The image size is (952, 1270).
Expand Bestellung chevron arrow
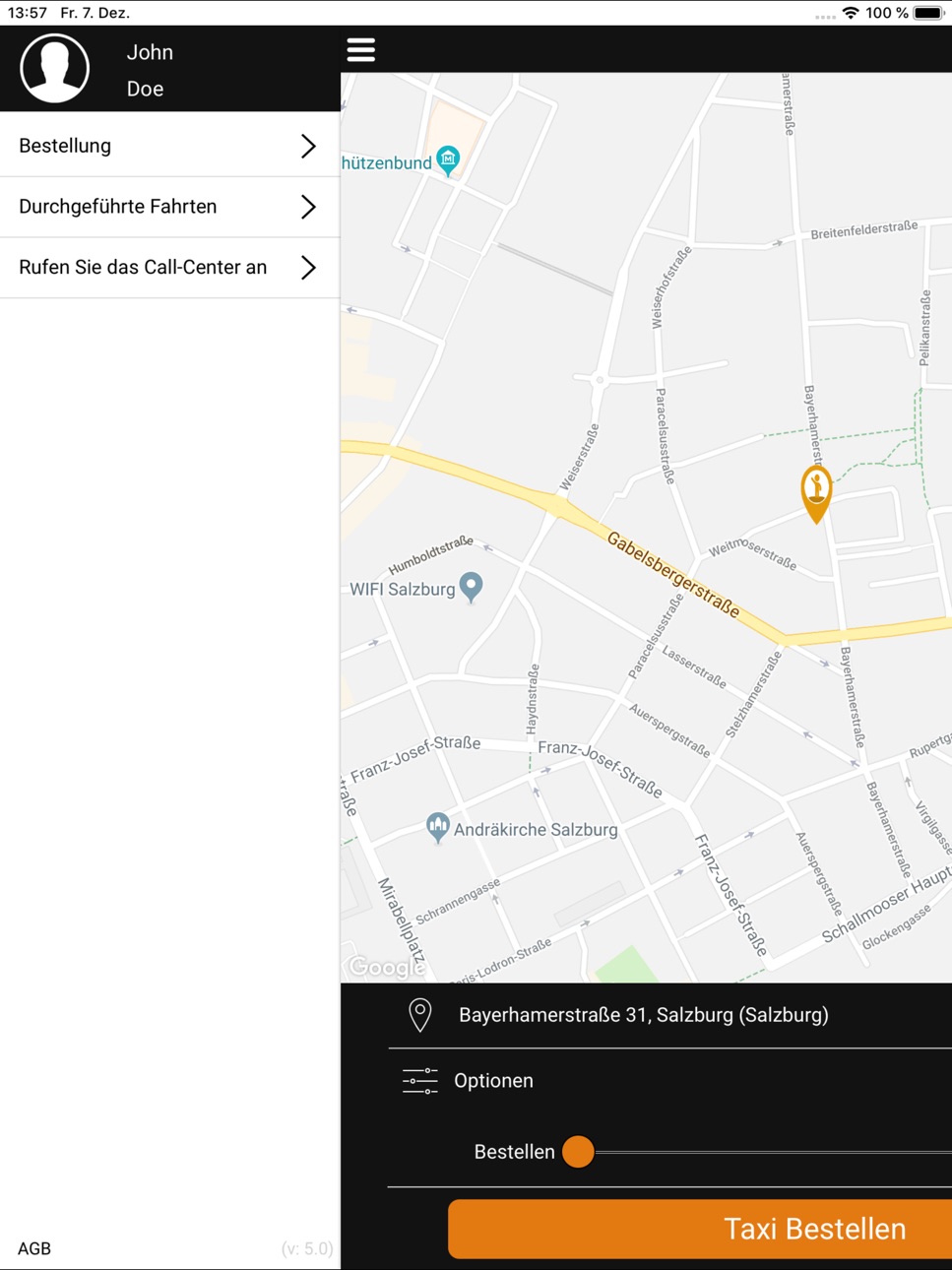point(308,146)
